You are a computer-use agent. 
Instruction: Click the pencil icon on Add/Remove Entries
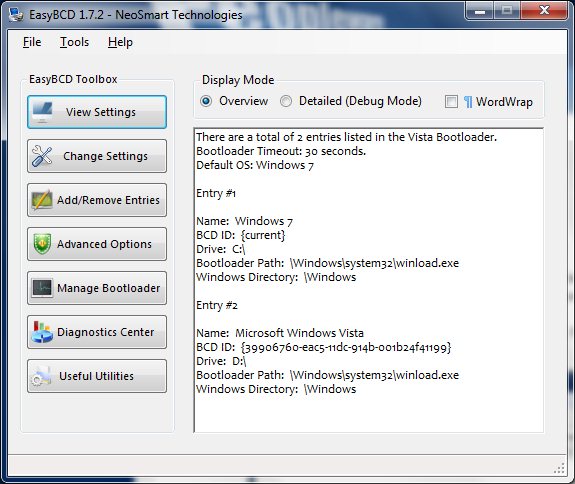(42, 200)
